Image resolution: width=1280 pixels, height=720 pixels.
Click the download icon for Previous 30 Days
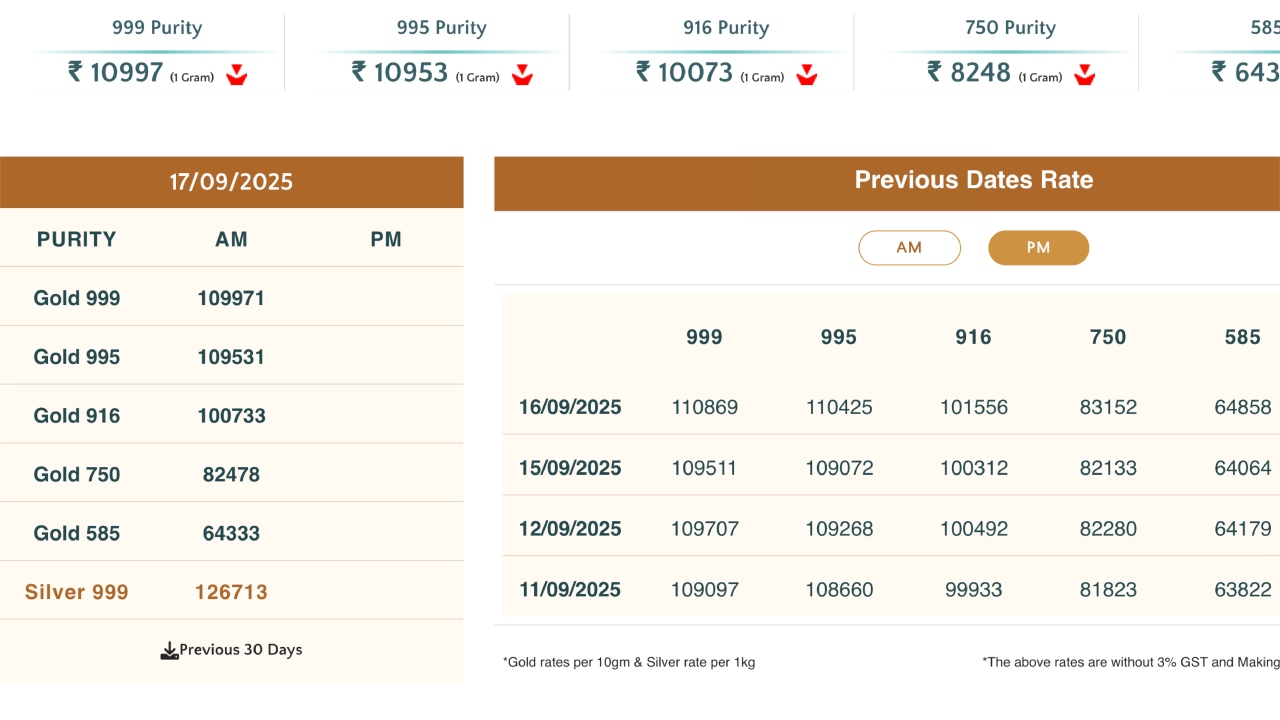pyautogui.click(x=169, y=651)
